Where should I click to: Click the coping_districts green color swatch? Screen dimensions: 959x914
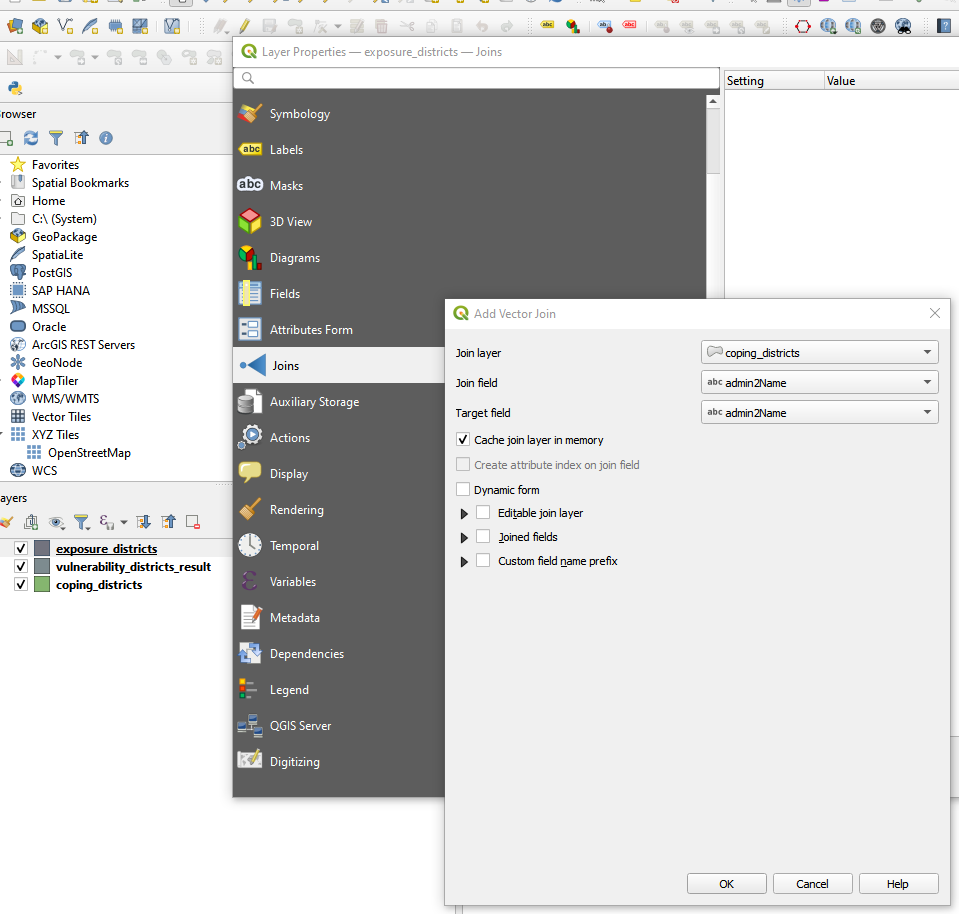[42, 585]
